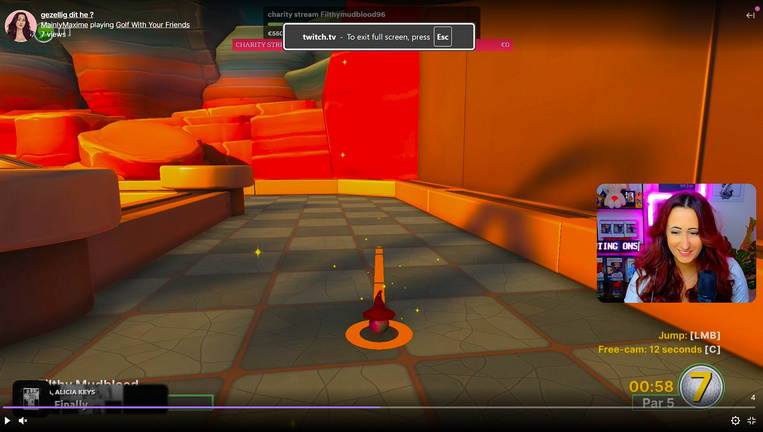763x432 pixels.
Task: Exit full screen using the bottom-right icon
Action: pyautogui.click(x=751, y=420)
